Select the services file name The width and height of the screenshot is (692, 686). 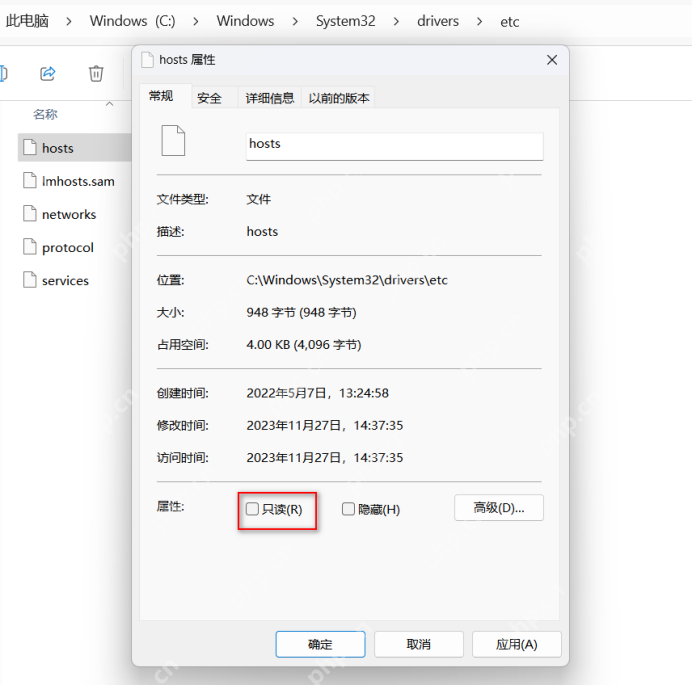[x=65, y=281]
